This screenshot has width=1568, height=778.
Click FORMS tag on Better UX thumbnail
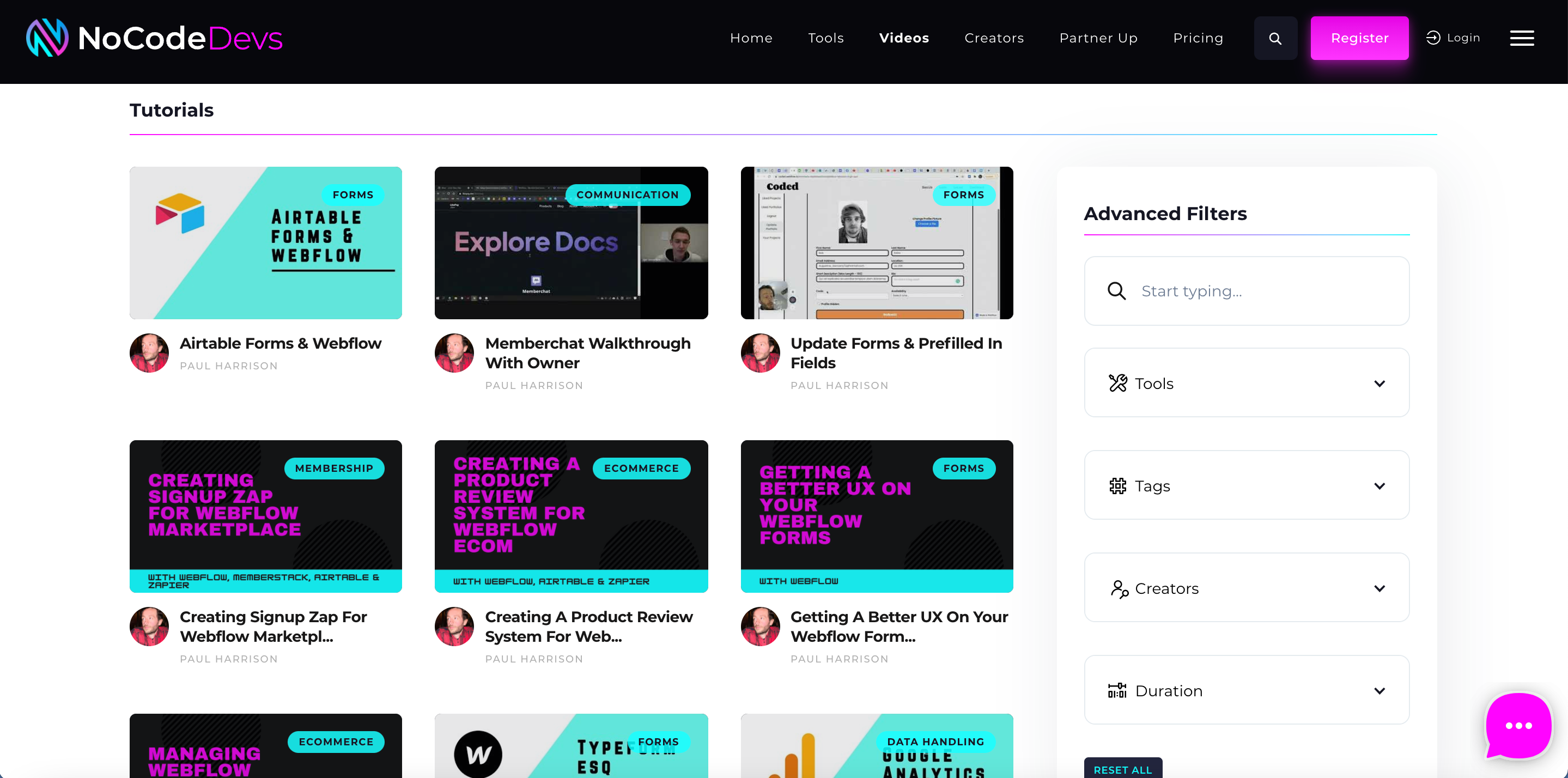pyautogui.click(x=964, y=468)
